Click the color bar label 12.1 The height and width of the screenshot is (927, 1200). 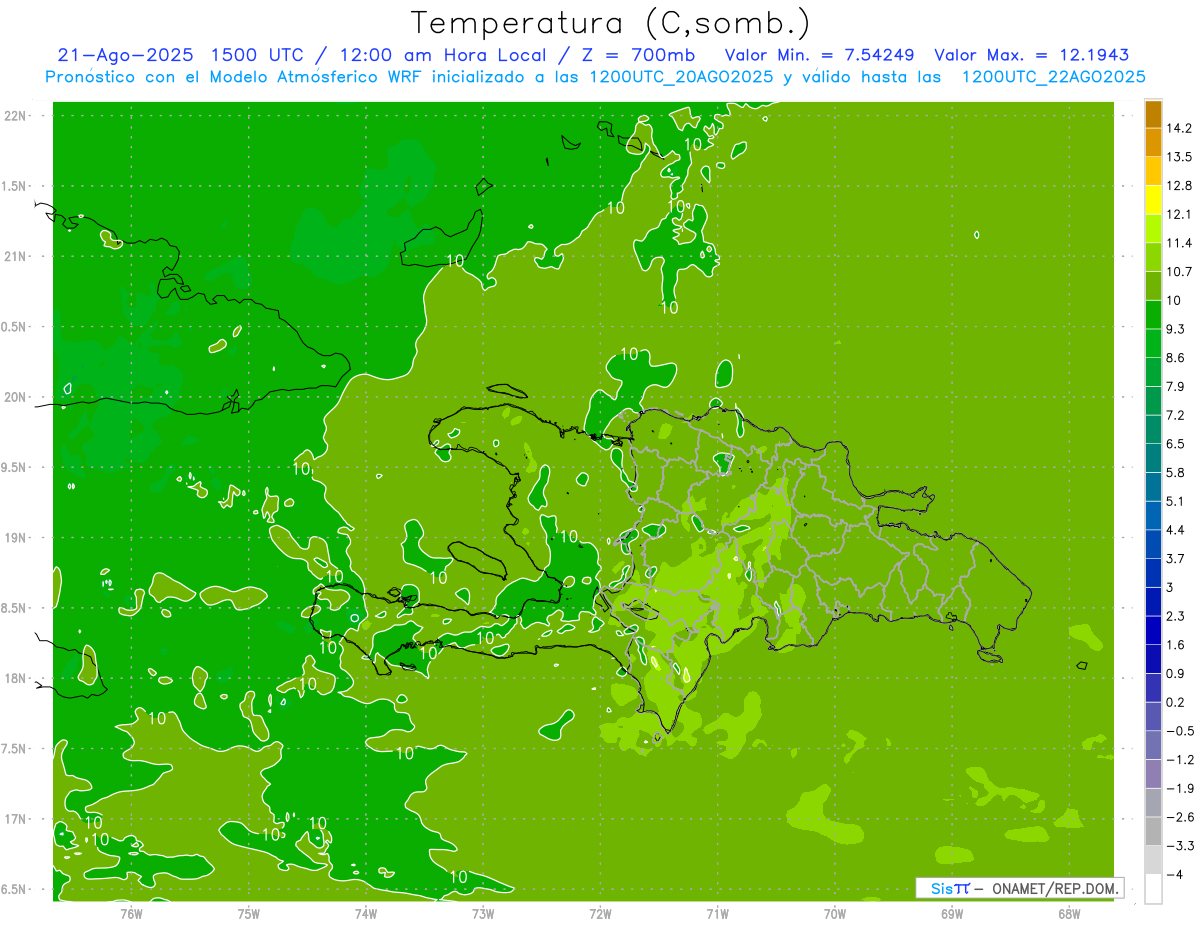(x=1178, y=214)
